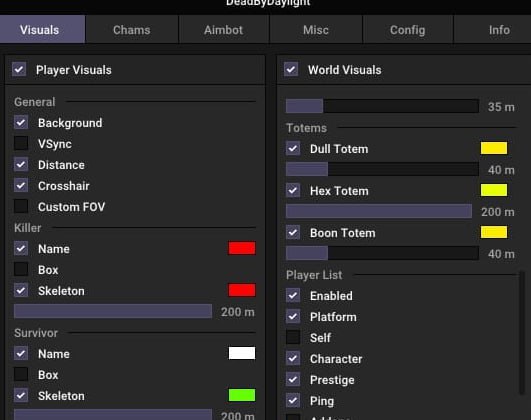Screen dimensions: 531x420
Task: Toggle the Hex Totem checkbox
Action: point(293,190)
